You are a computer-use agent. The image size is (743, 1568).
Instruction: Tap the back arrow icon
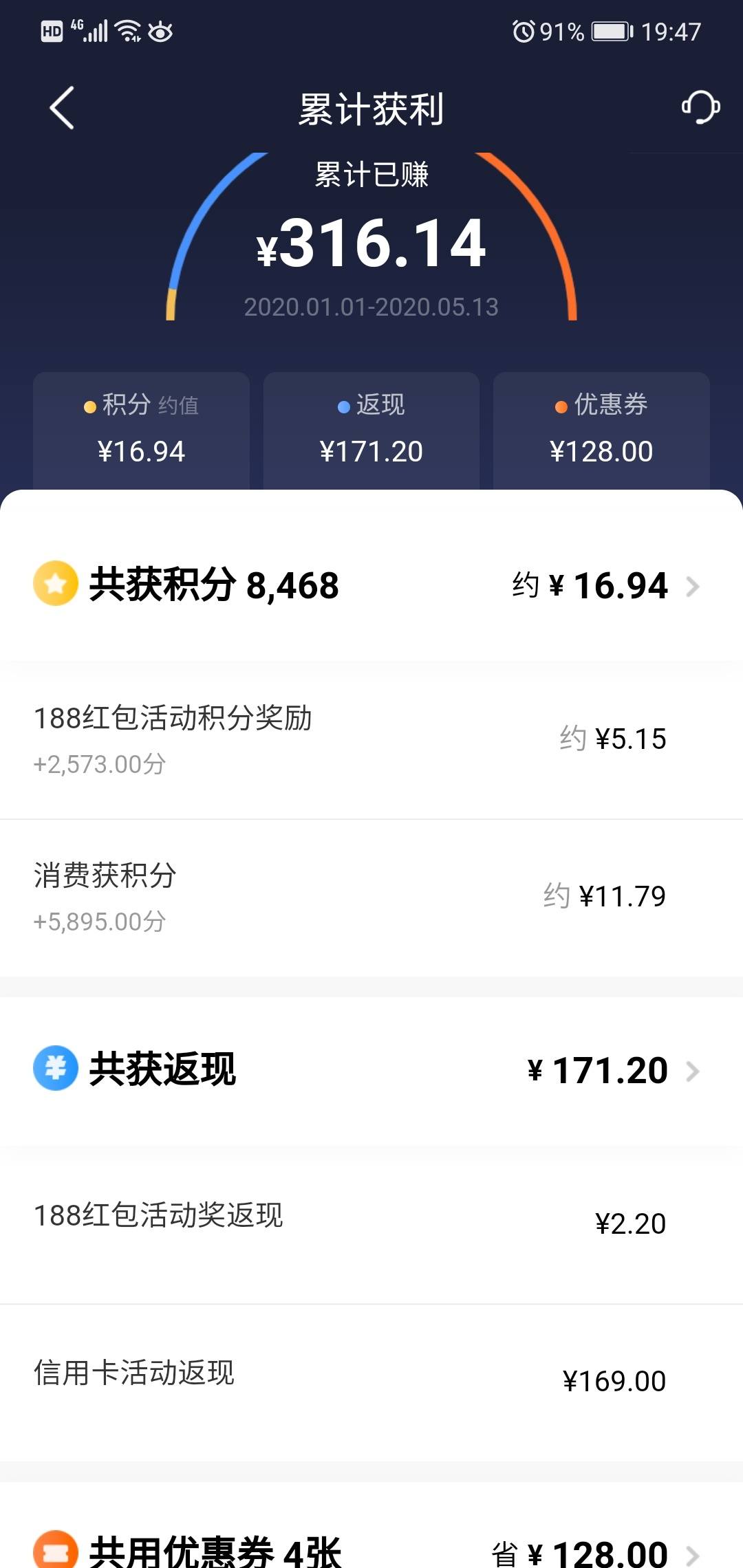(x=62, y=108)
